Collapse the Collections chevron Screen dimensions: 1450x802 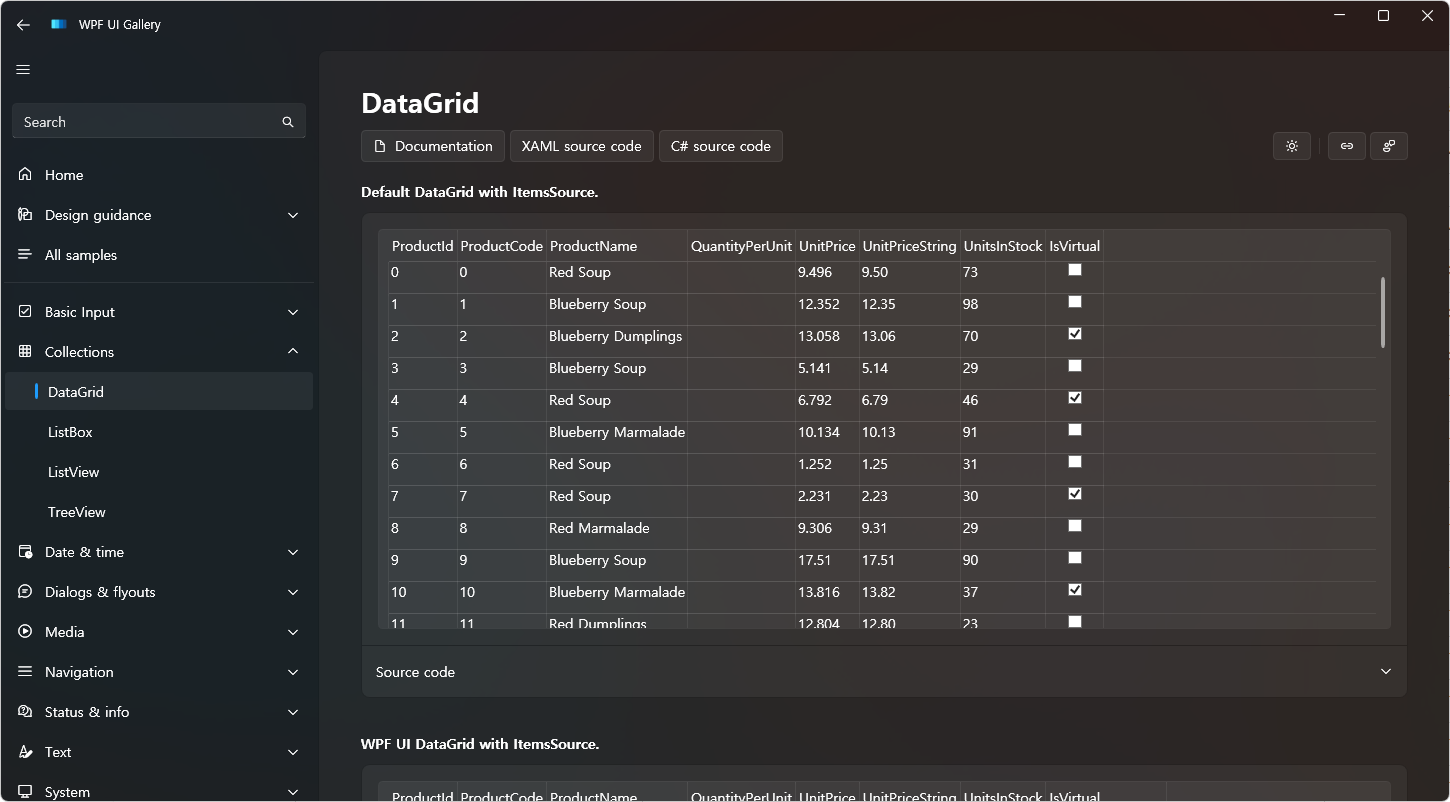click(293, 351)
